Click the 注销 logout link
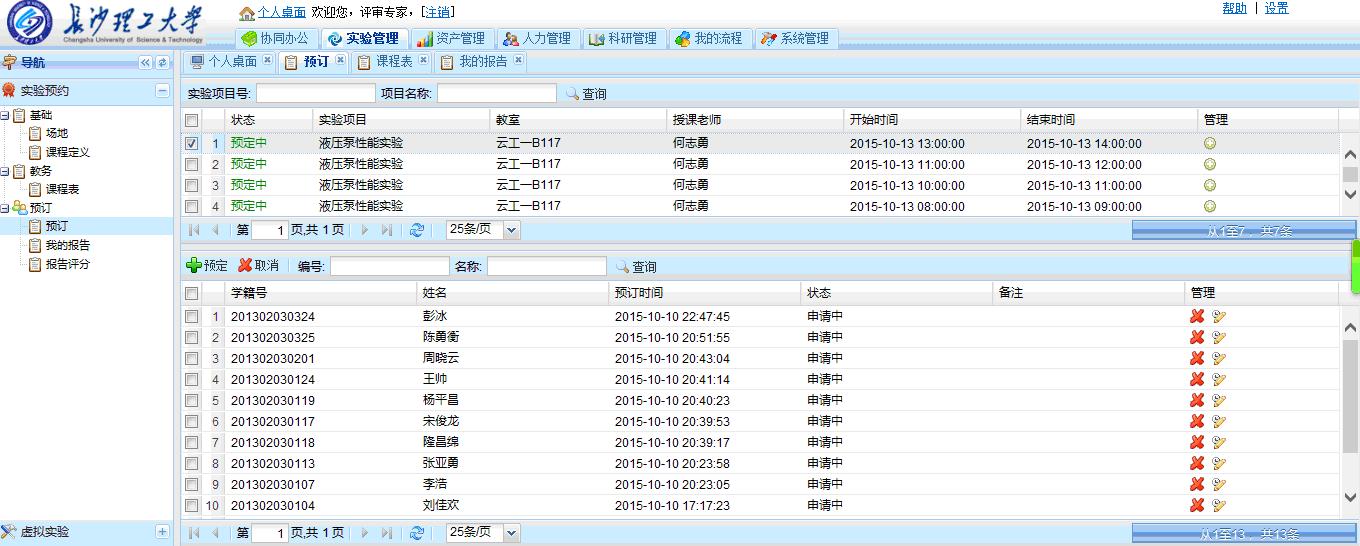1360x546 pixels. pos(437,12)
